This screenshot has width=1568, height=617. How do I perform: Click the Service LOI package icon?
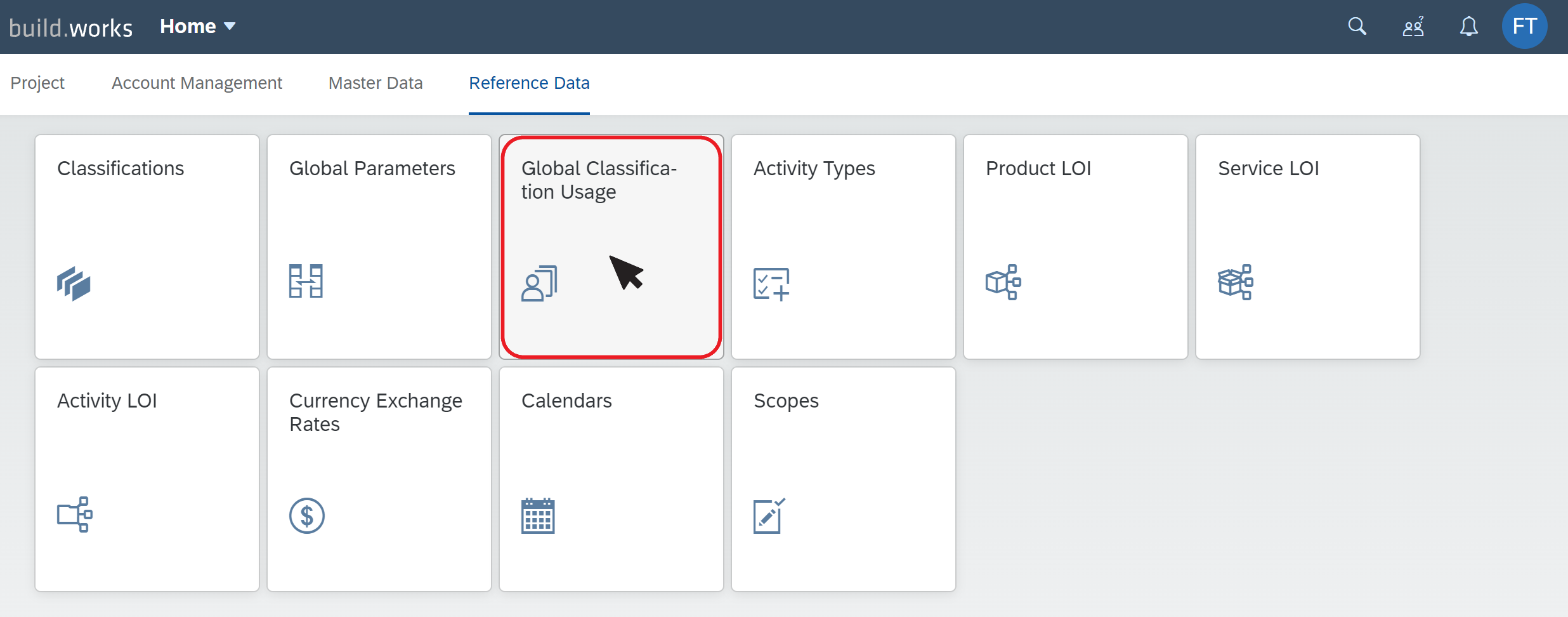coord(1234,281)
